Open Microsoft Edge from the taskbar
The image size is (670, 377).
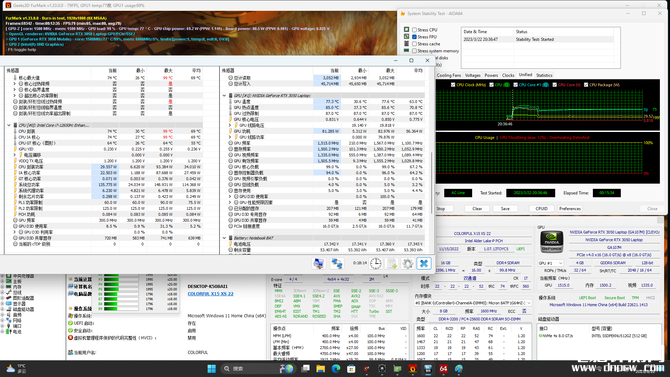click(x=336, y=368)
